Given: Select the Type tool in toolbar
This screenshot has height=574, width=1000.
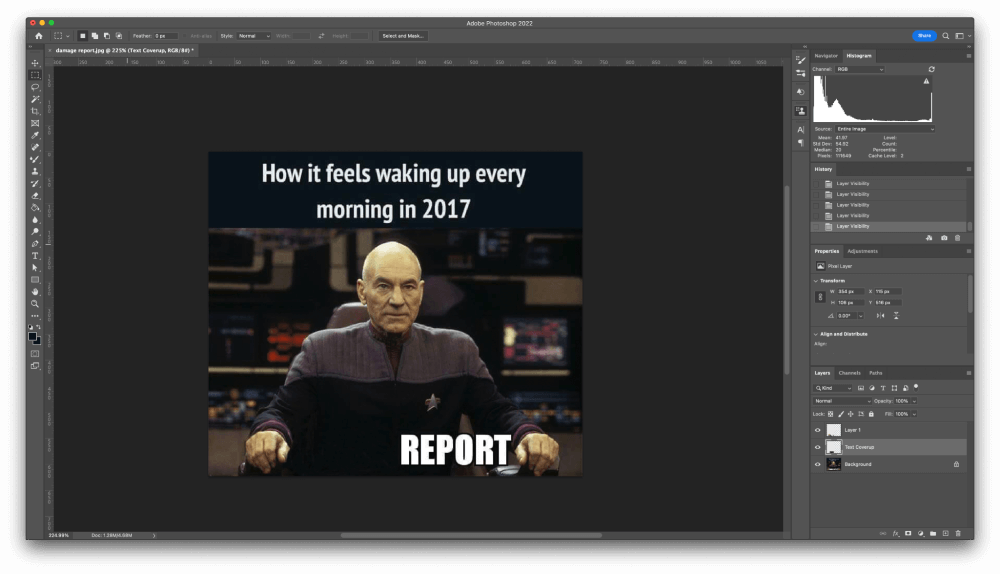Looking at the screenshot, I should (35, 255).
